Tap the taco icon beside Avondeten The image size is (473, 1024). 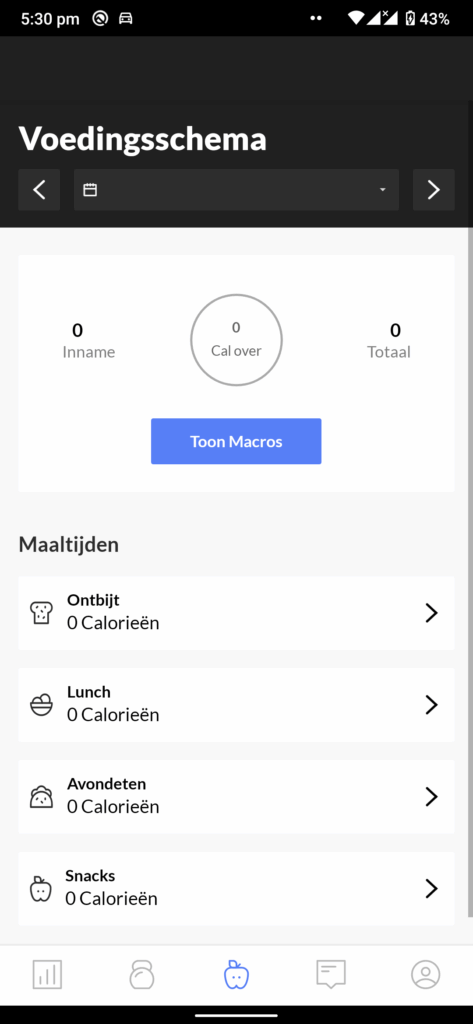pyautogui.click(x=41, y=797)
